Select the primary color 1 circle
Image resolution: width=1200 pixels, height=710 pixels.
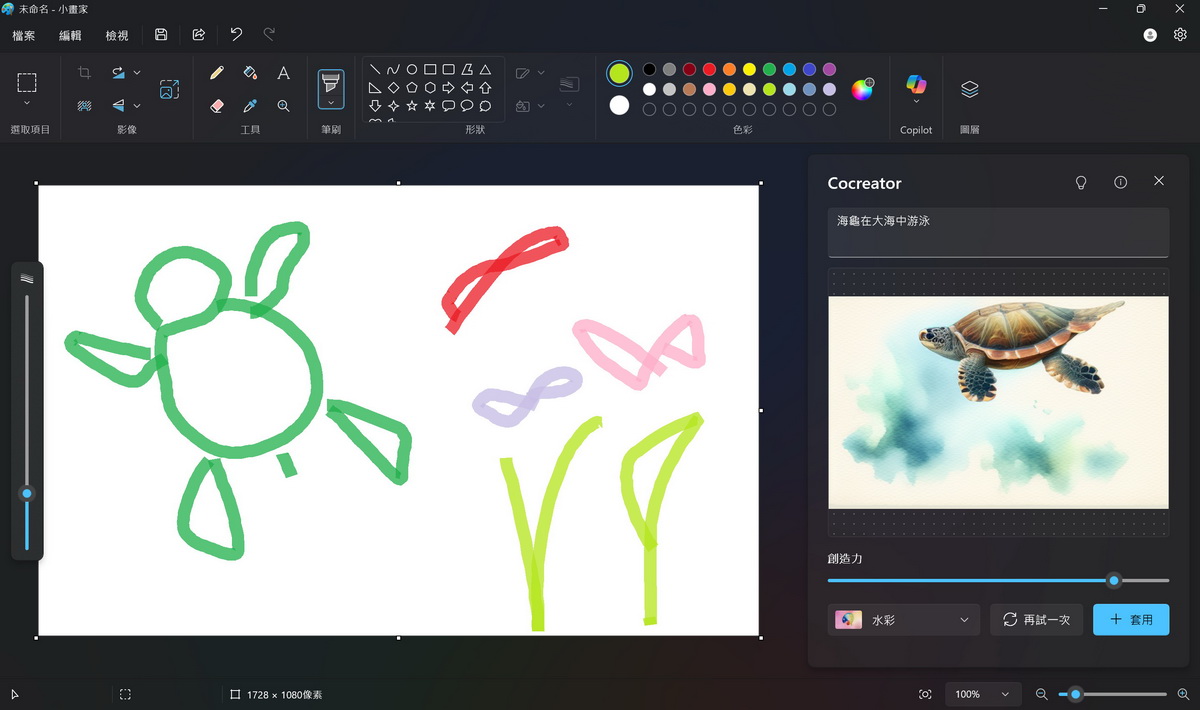point(619,73)
